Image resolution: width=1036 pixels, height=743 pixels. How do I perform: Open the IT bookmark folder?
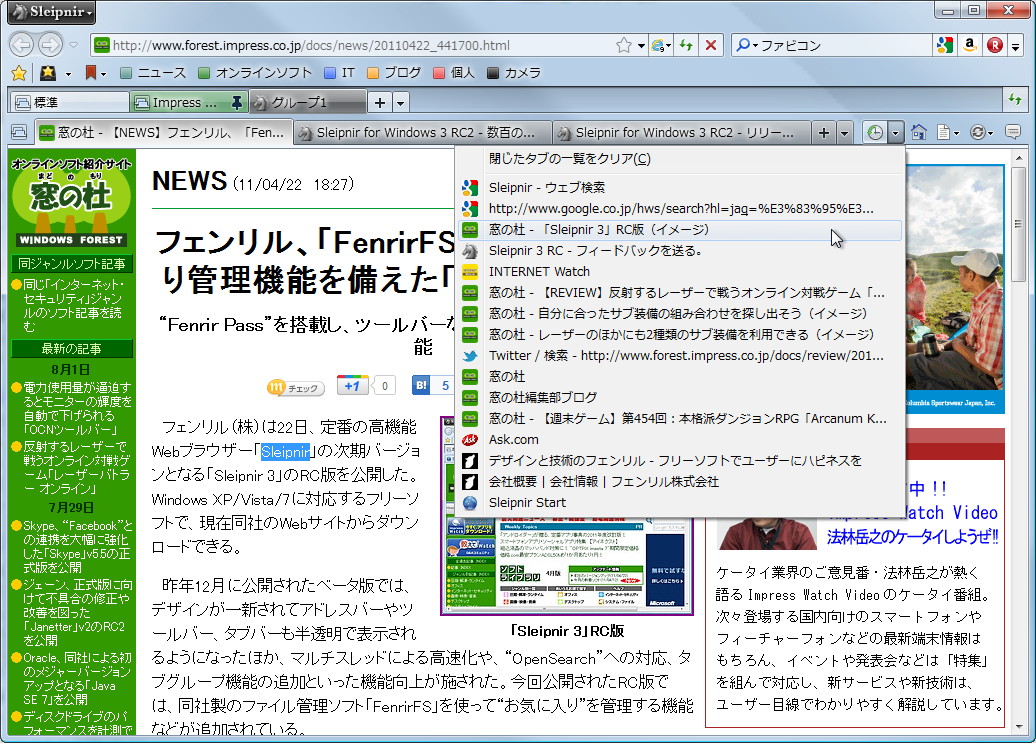340,73
